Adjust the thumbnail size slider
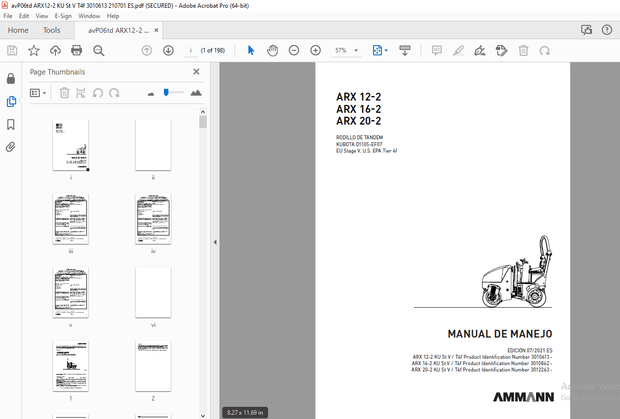Viewport: 620px width, 419px height. click(166, 92)
